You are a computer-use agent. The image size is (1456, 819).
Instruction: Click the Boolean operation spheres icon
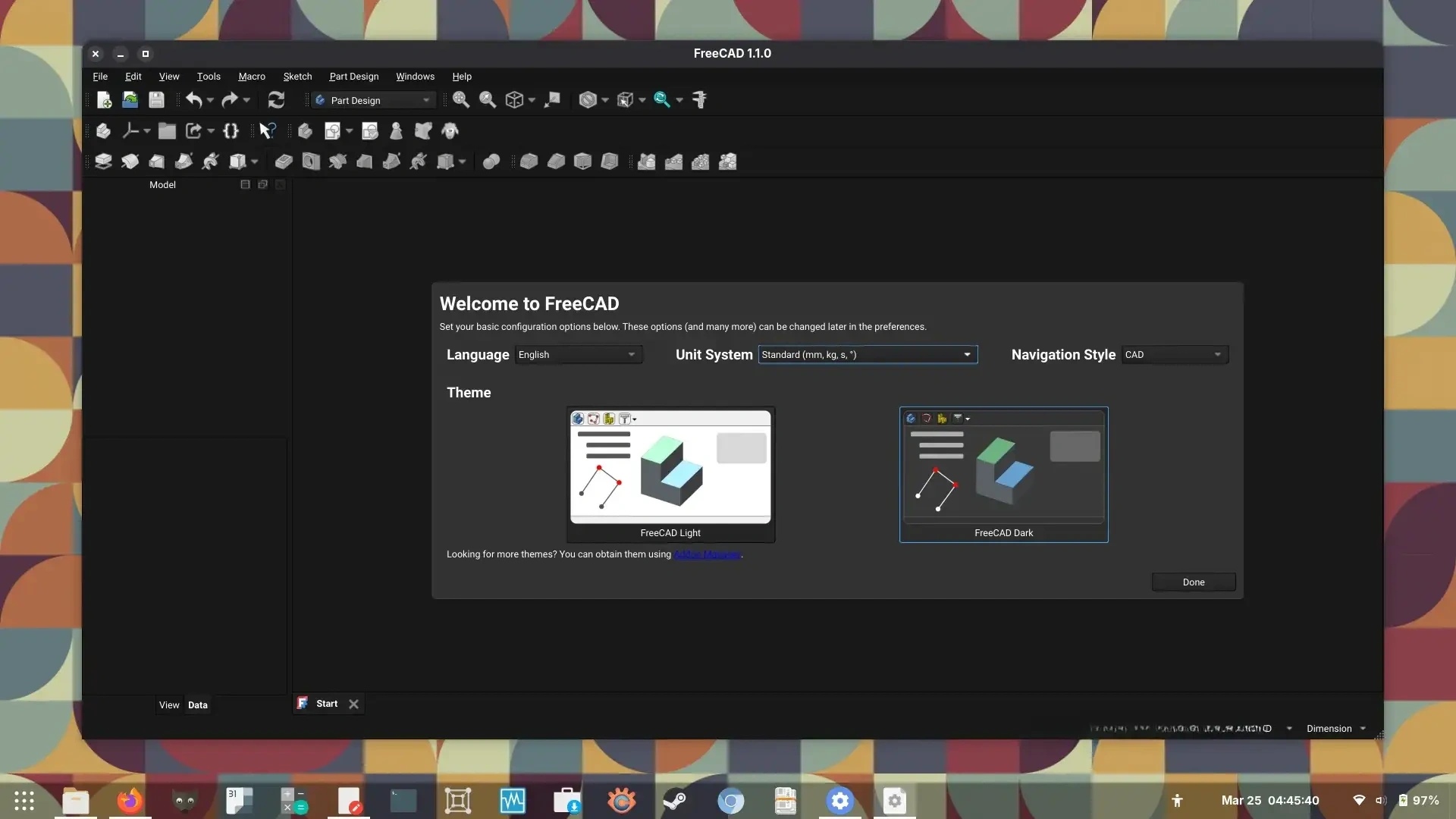click(x=491, y=162)
